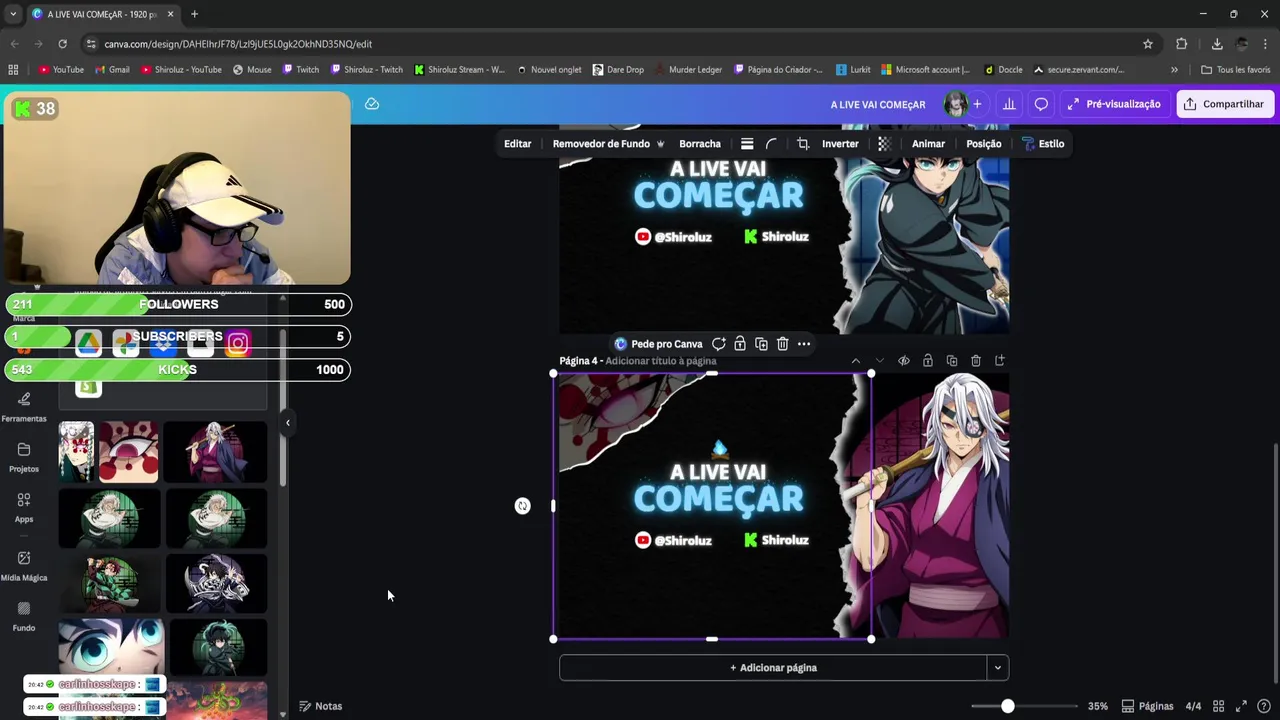Click the Pré-visualização button
The image size is (1280, 720).
(x=1114, y=104)
